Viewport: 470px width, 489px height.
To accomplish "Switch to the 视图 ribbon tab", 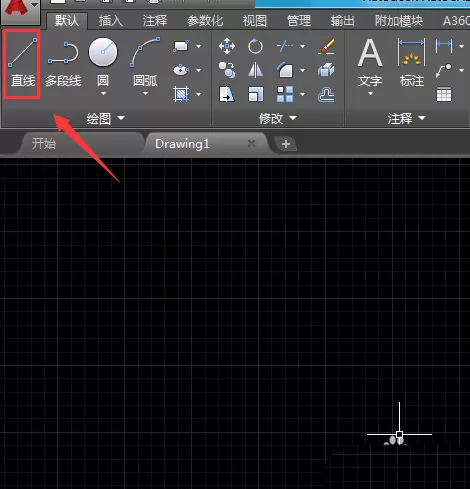I will pos(255,21).
